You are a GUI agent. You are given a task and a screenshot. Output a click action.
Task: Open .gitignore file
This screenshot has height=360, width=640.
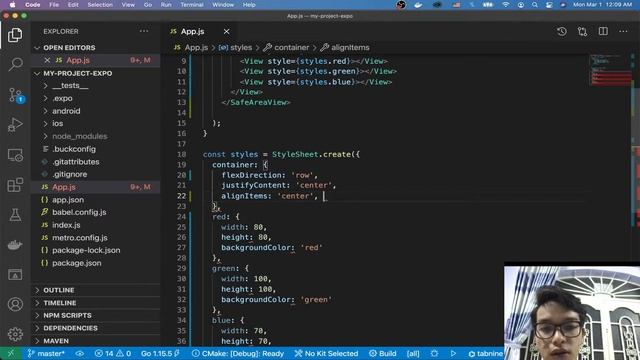(x=96, y=174)
